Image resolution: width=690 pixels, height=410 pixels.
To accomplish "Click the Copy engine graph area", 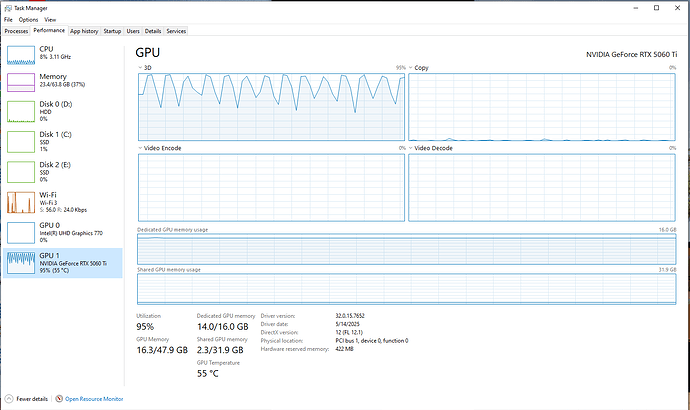I will tap(542, 107).
